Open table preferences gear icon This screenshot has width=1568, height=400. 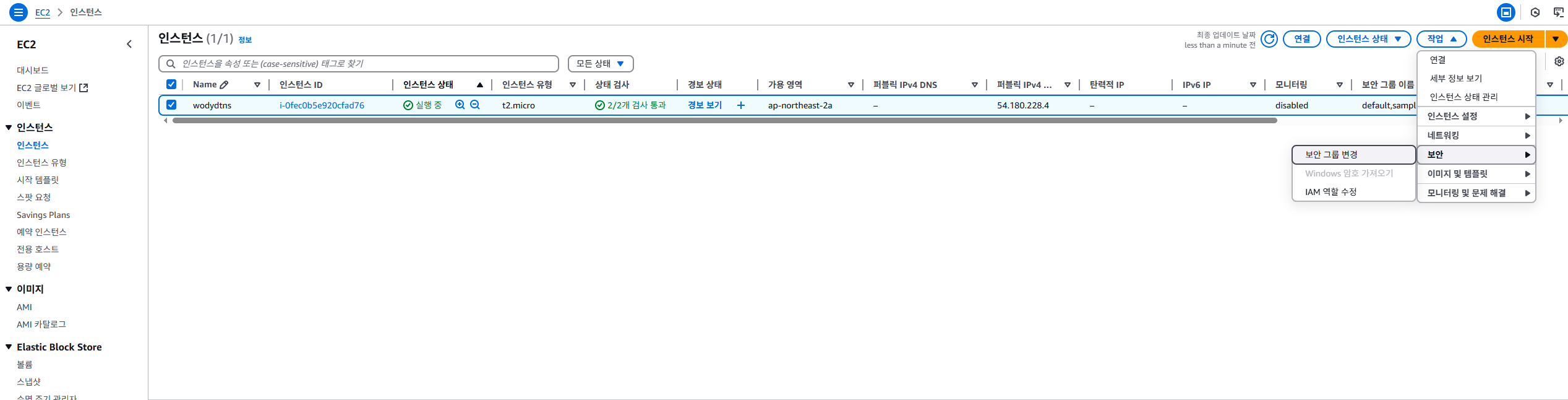pyautogui.click(x=1559, y=61)
